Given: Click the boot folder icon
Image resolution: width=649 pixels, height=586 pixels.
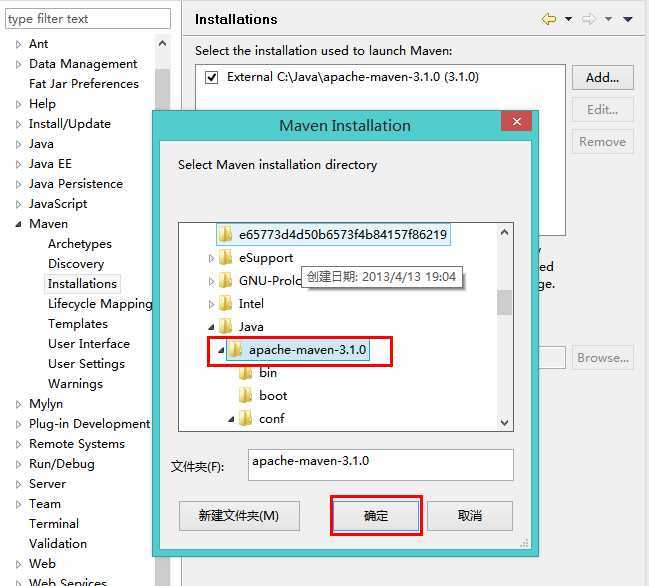Looking at the screenshot, I should click(x=246, y=396).
